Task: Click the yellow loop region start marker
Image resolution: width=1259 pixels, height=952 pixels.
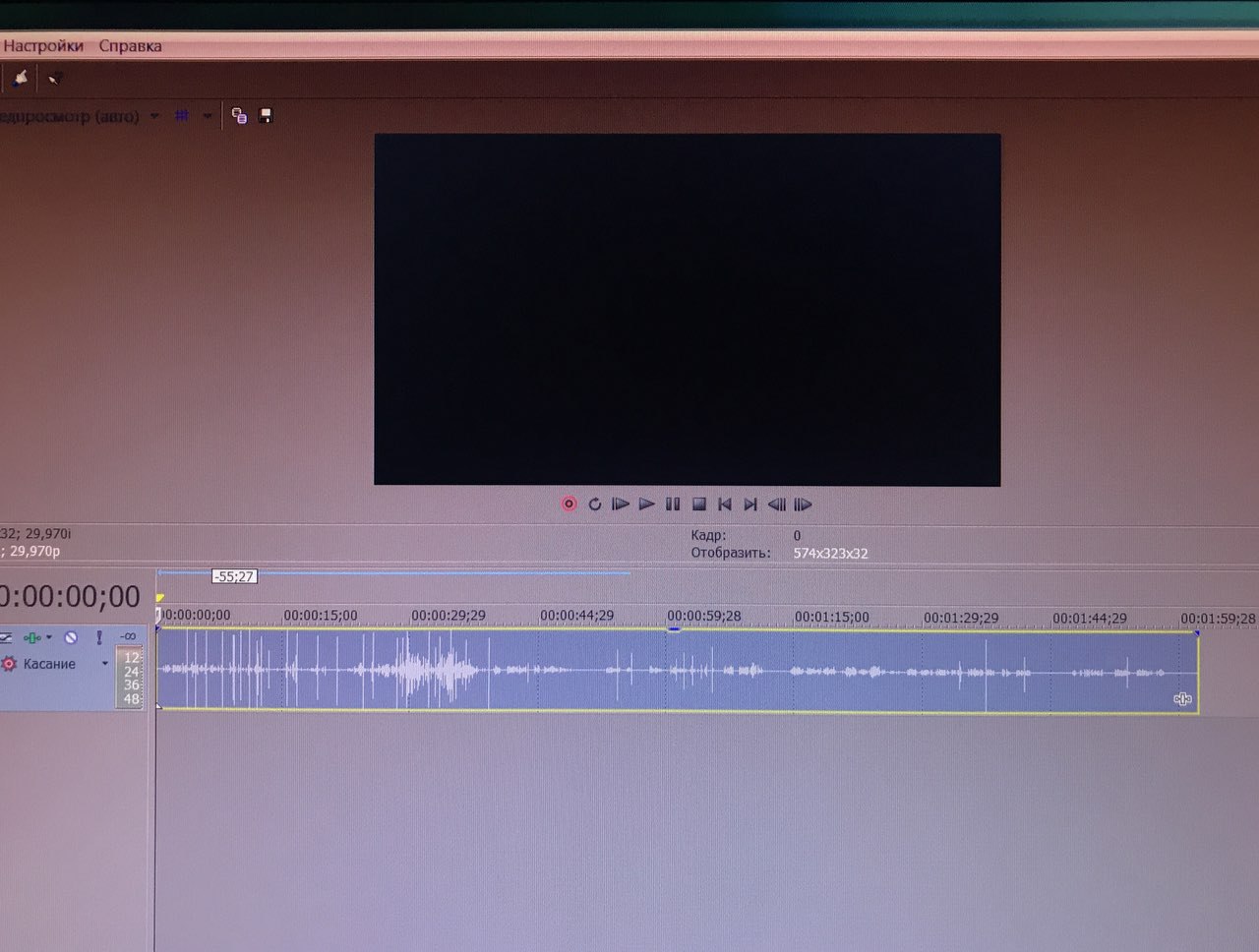Action: (159, 598)
